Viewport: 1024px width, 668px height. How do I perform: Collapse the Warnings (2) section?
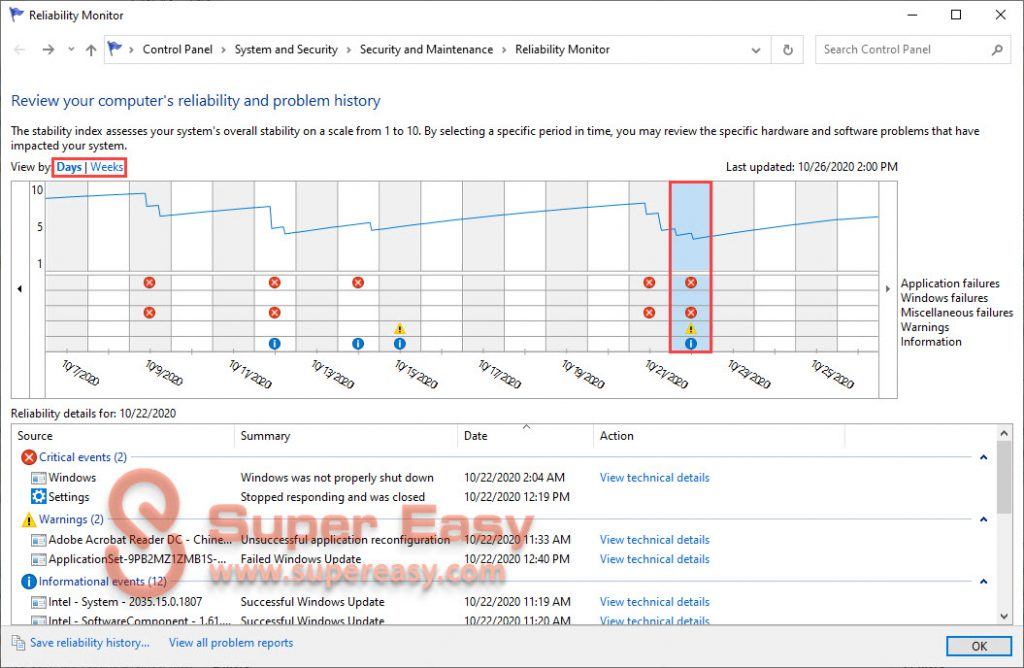982,519
